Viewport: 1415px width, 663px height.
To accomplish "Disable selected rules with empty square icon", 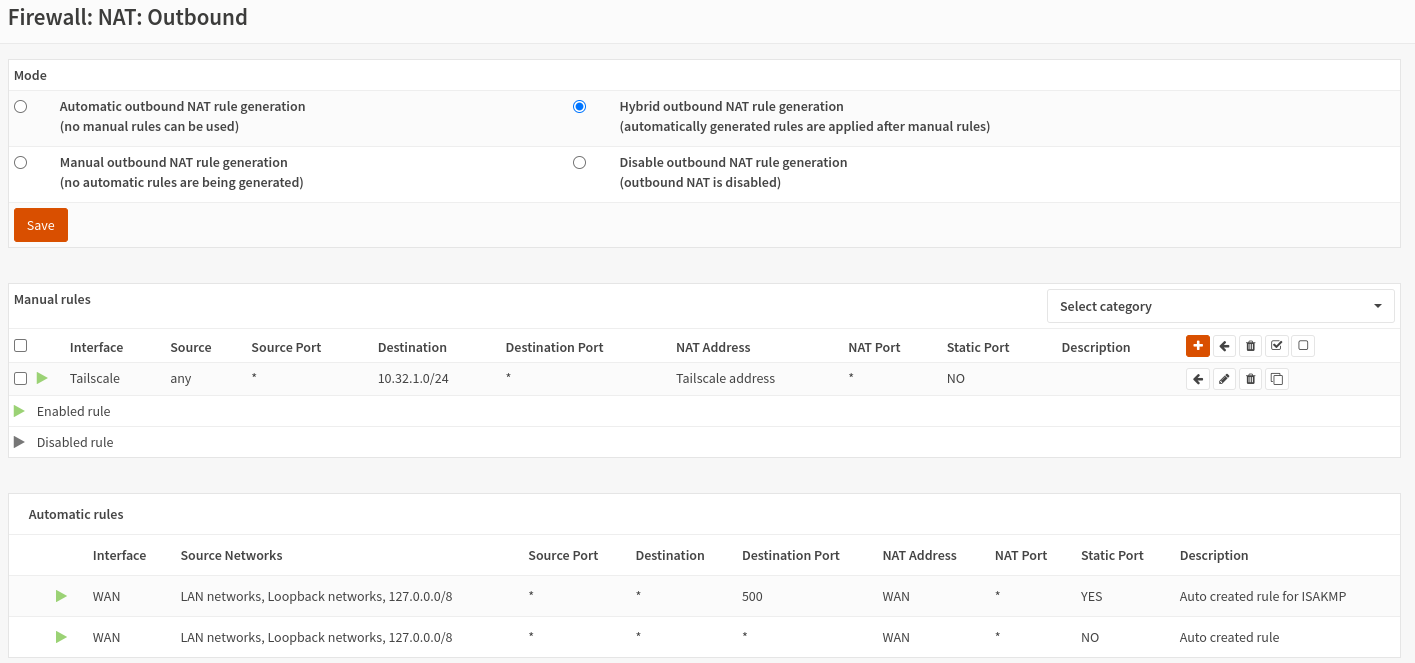I will (x=1302, y=346).
